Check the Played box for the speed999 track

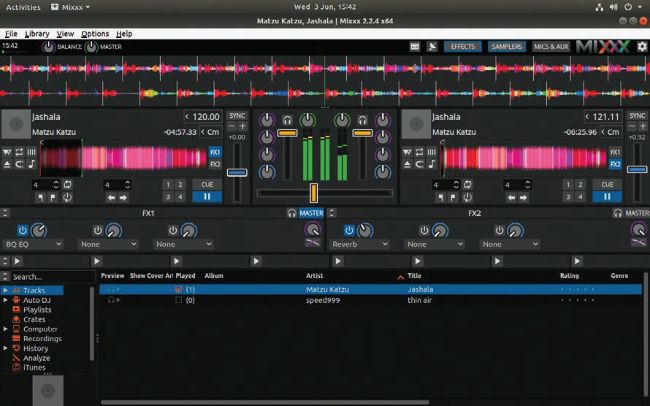179,299
